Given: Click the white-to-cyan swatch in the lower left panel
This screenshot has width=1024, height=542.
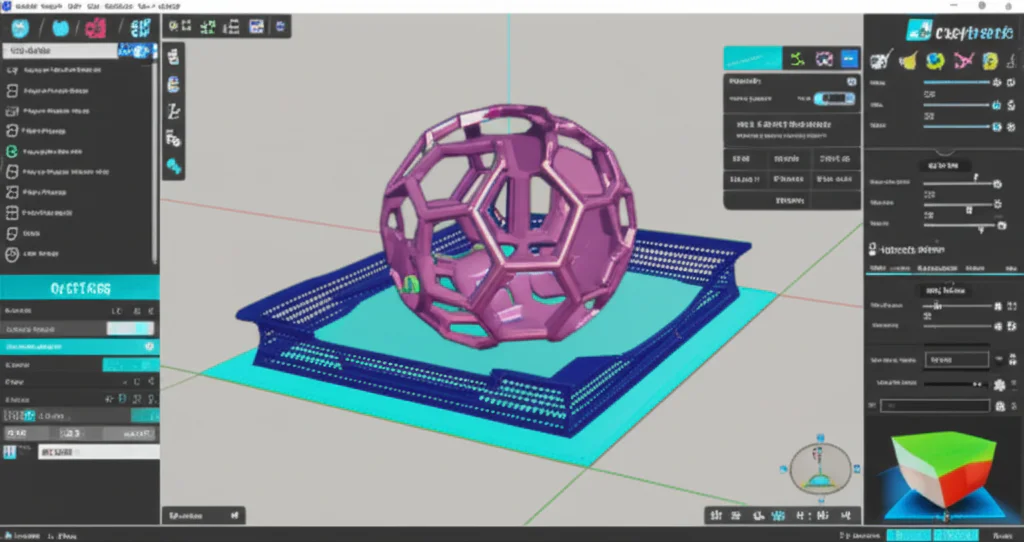Looking at the screenshot, I should point(131,328).
